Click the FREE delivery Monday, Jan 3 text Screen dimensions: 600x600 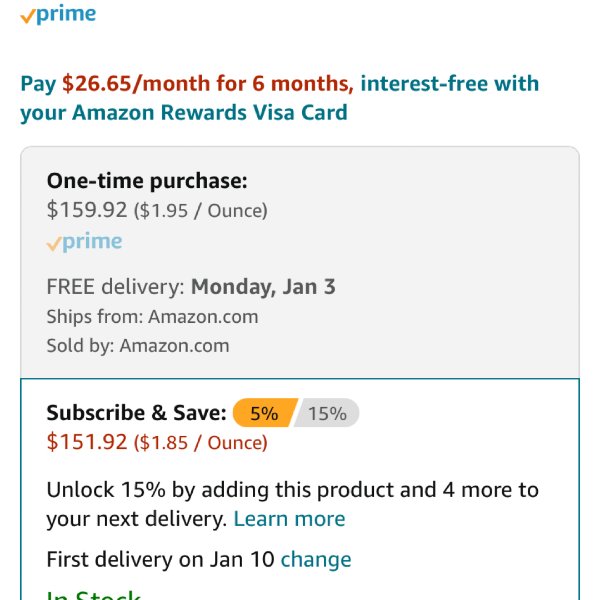point(191,287)
